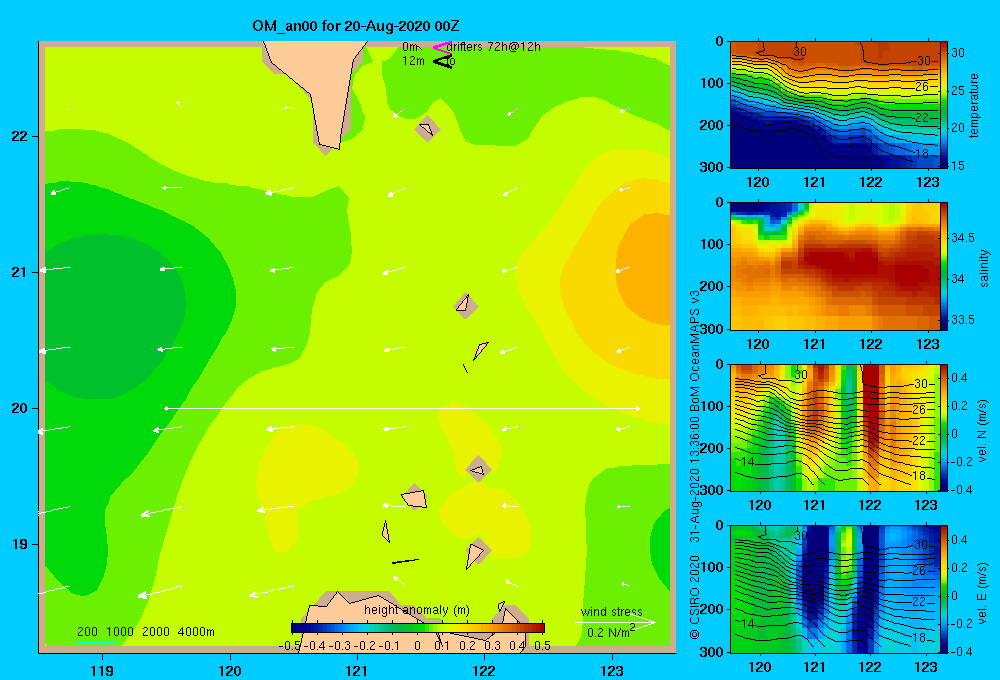This screenshot has width=1000, height=680.
Task: Open the salinity cross-section panel
Action: (835, 266)
